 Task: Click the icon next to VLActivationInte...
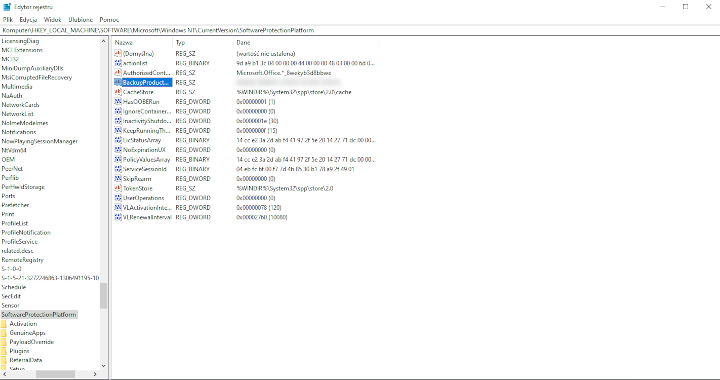(118, 208)
